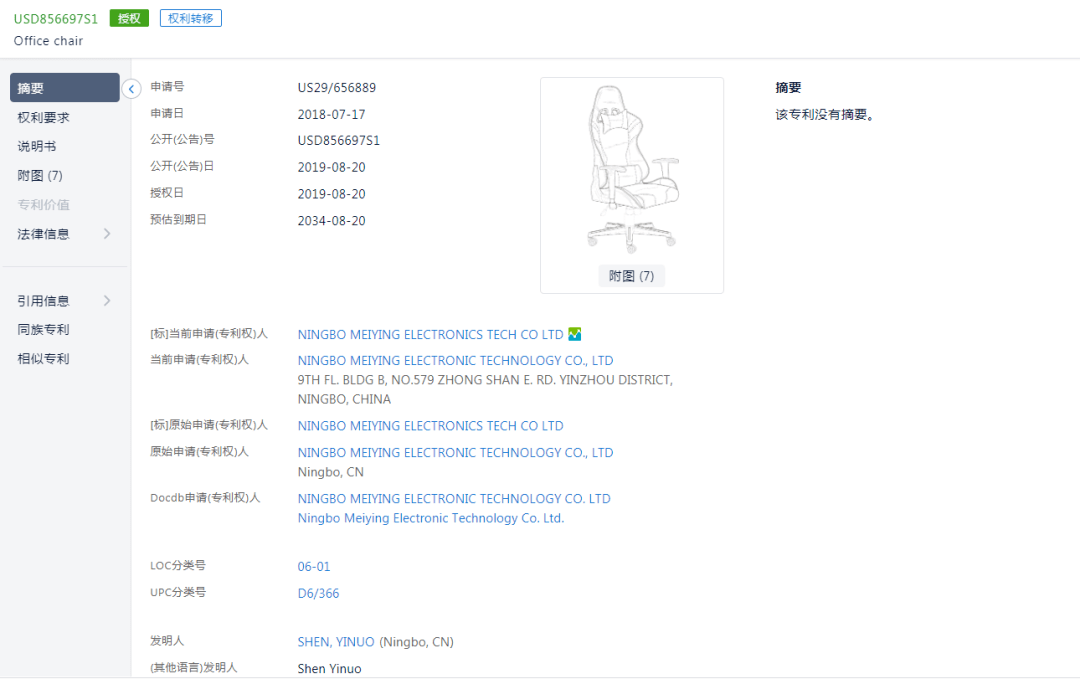This screenshot has height=679, width=1080.
Task: Click the 权利转移 tag
Action: (190, 18)
